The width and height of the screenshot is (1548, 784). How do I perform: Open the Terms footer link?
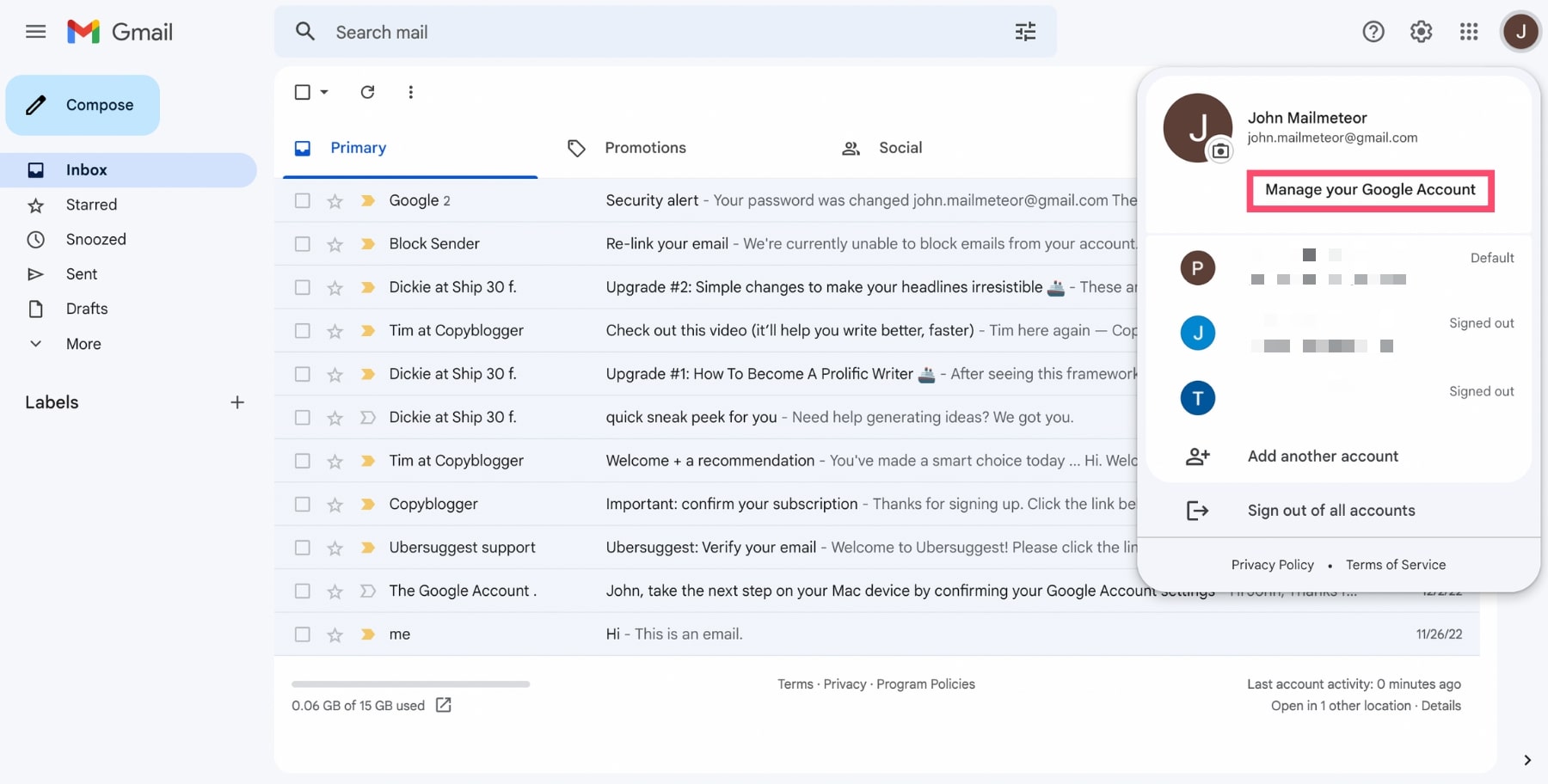coord(795,684)
